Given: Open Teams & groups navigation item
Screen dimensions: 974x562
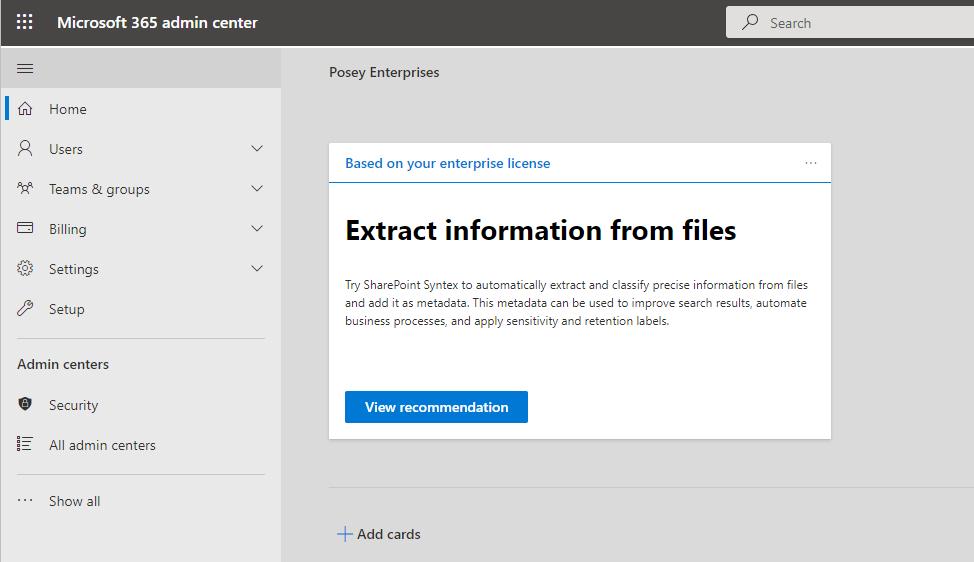Looking at the screenshot, I should coord(142,189).
